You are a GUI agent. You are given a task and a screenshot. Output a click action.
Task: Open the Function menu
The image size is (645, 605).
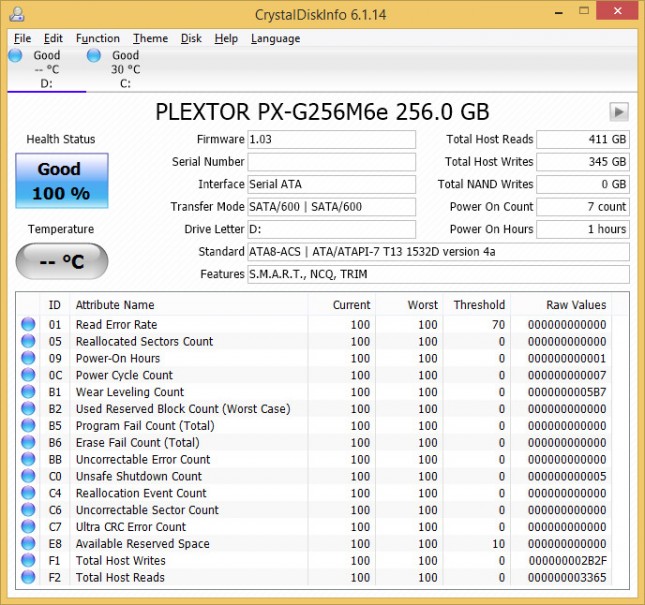pyautogui.click(x=97, y=39)
